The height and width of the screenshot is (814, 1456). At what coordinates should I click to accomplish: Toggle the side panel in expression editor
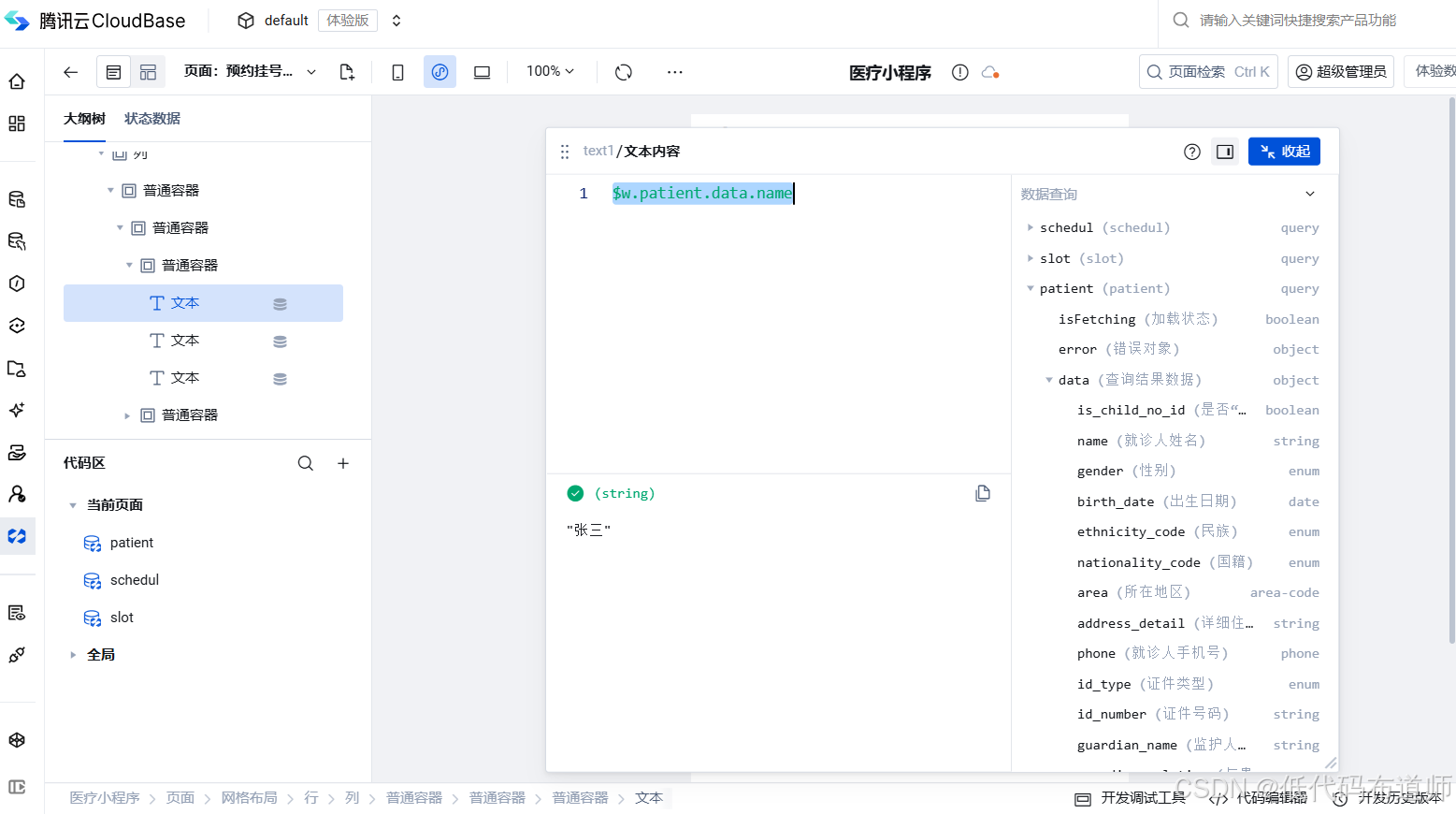click(1225, 152)
